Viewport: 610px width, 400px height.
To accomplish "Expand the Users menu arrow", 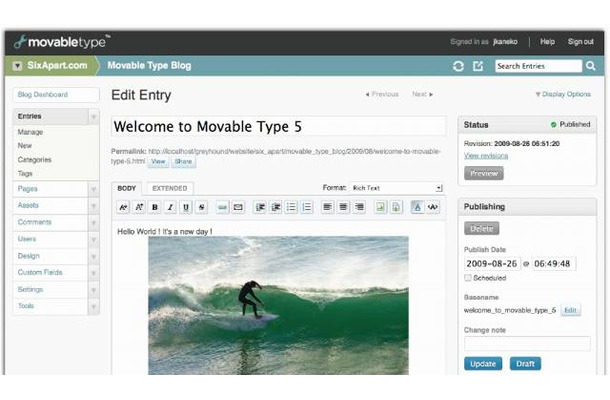I will pyautogui.click(x=93, y=239).
